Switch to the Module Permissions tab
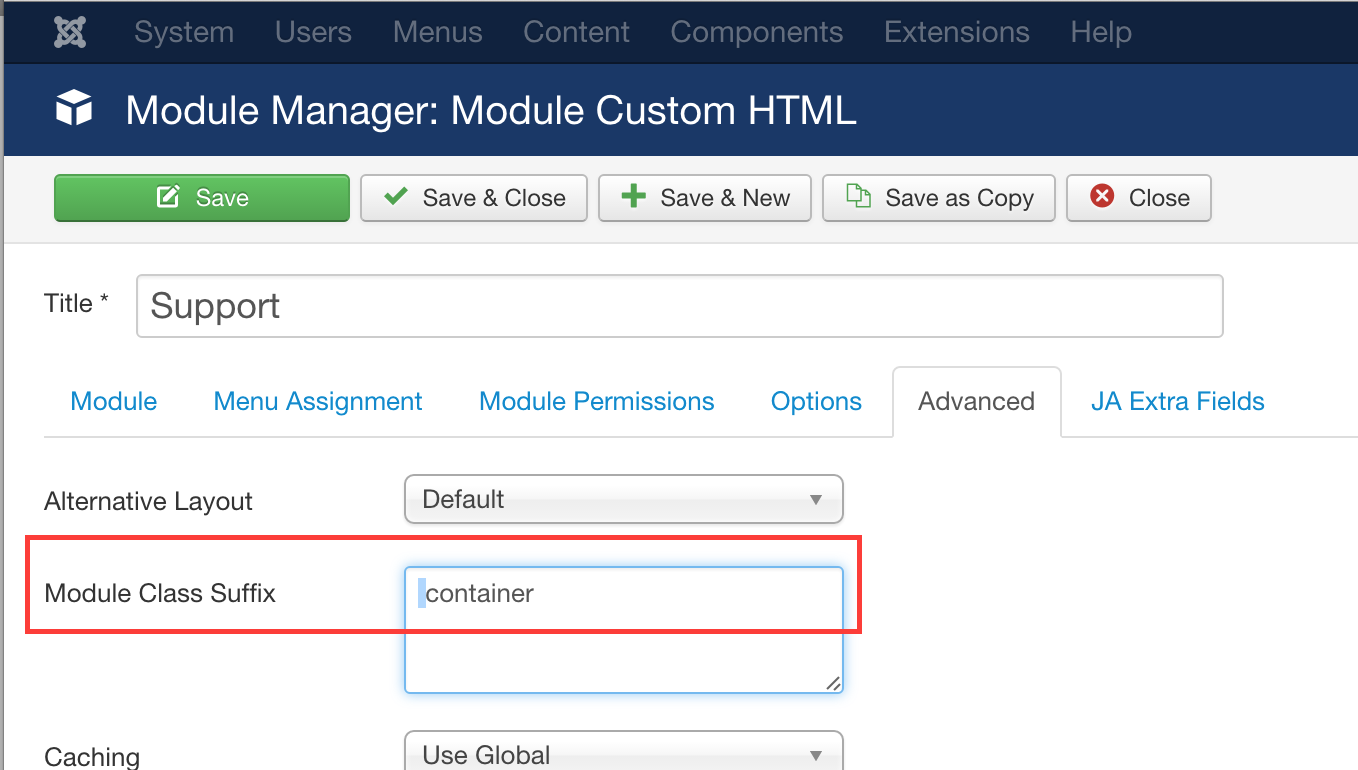This screenshot has height=770, width=1358. pyautogui.click(x=597, y=402)
